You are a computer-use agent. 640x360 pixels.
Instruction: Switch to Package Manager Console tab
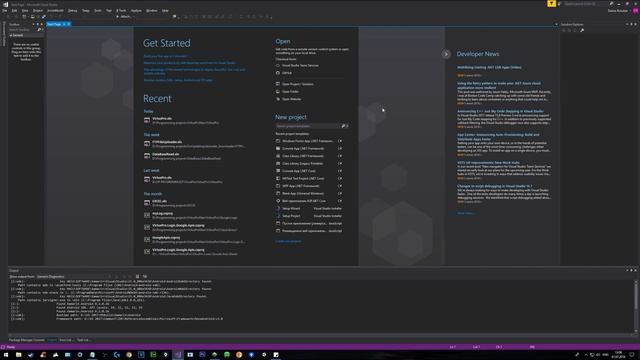pos(27,340)
